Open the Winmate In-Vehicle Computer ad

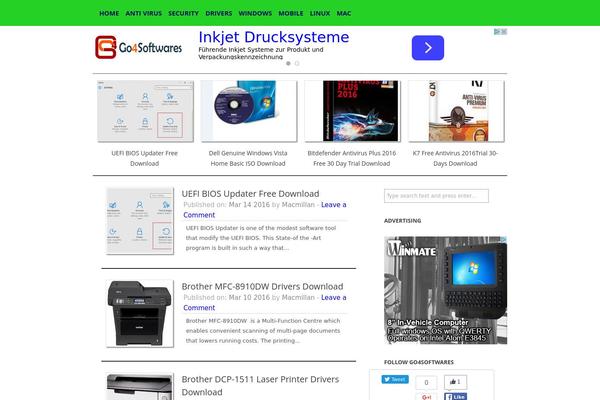point(445,290)
